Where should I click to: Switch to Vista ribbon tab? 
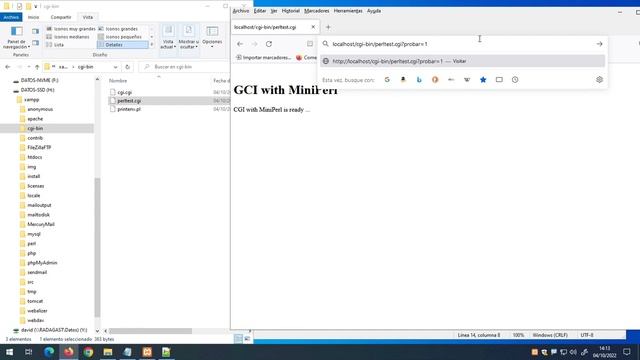click(88, 17)
